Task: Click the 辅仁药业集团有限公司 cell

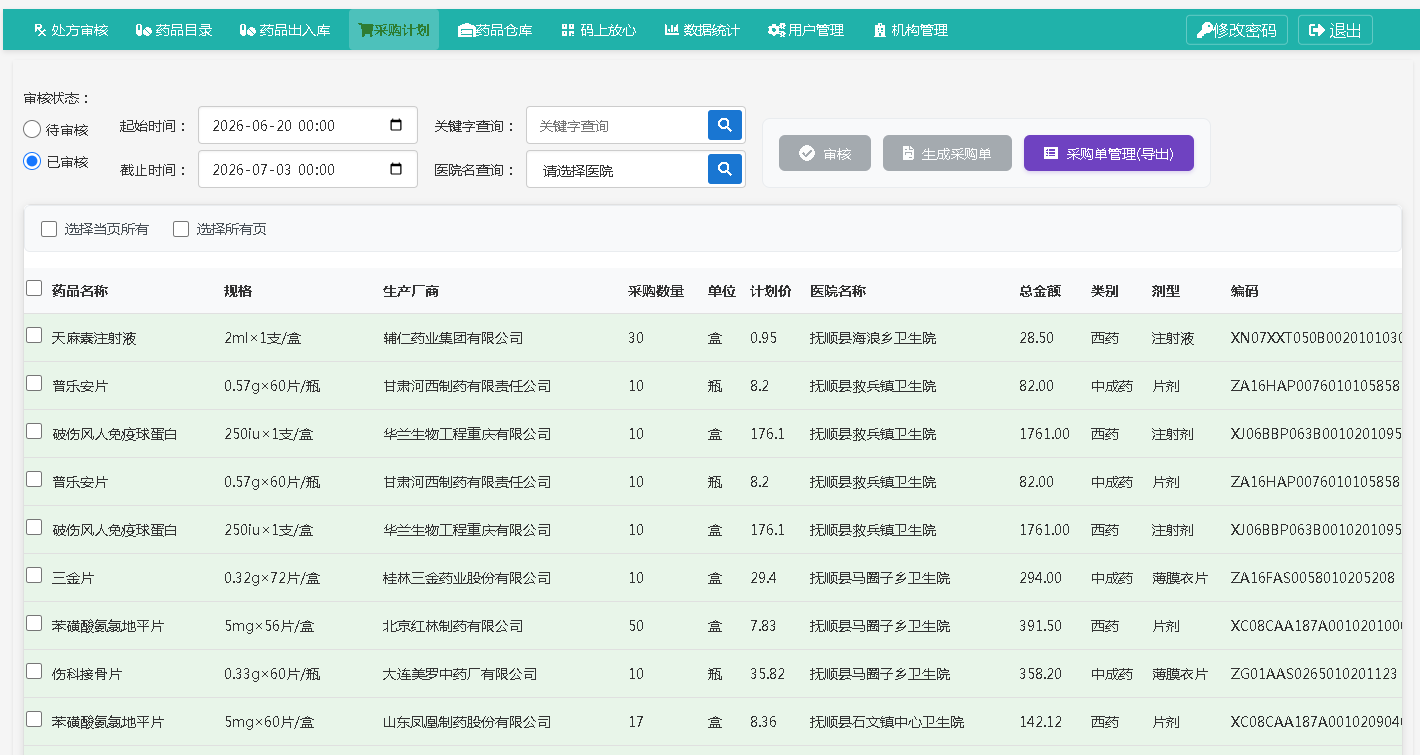Action: click(x=453, y=338)
